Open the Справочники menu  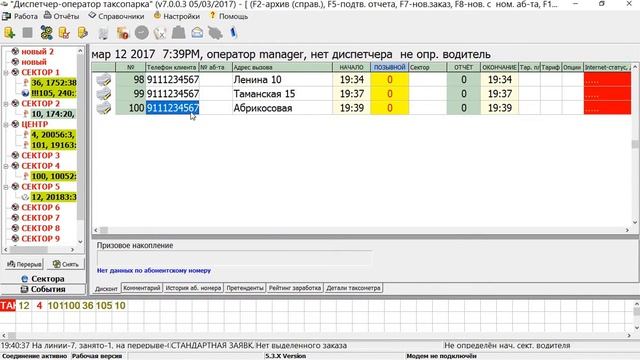[116, 16]
